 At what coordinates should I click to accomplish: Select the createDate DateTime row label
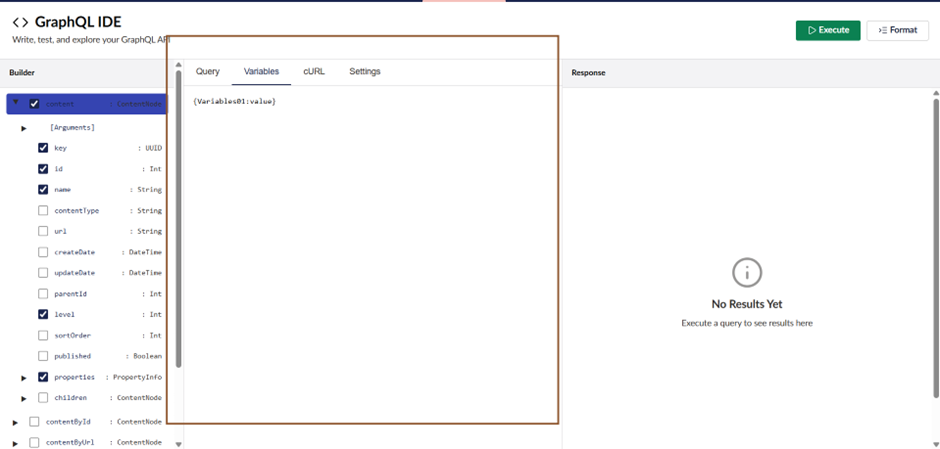click(74, 252)
